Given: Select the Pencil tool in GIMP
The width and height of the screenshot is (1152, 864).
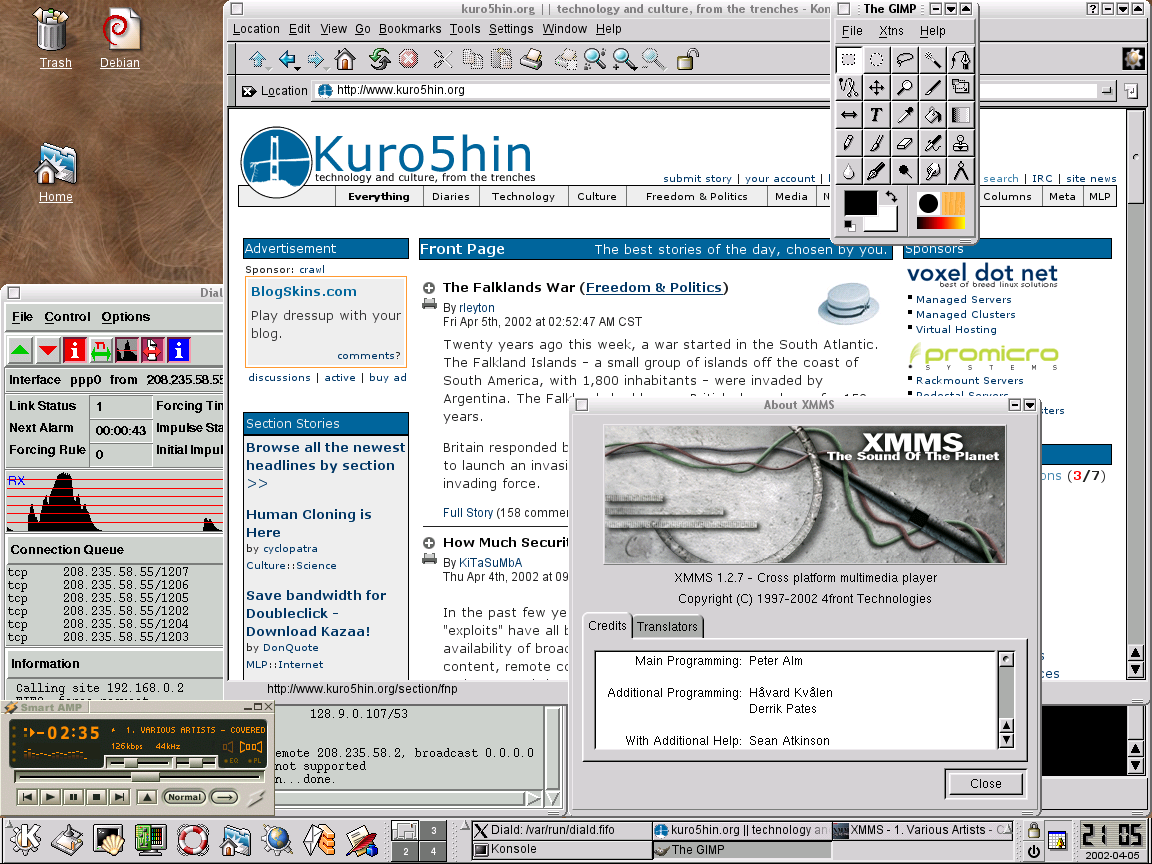Looking at the screenshot, I should [x=849, y=143].
